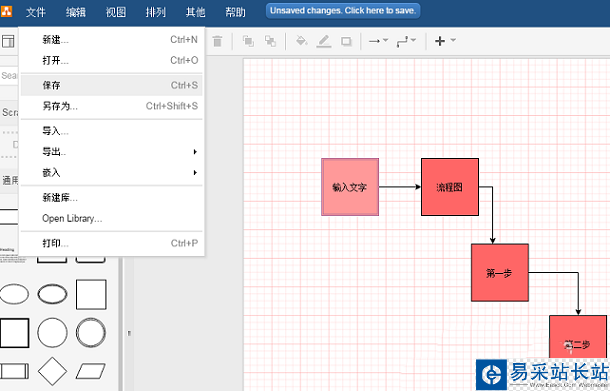Expand the 嵌入 submenu arrow
The image size is (610, 391).
coord(195,172)
